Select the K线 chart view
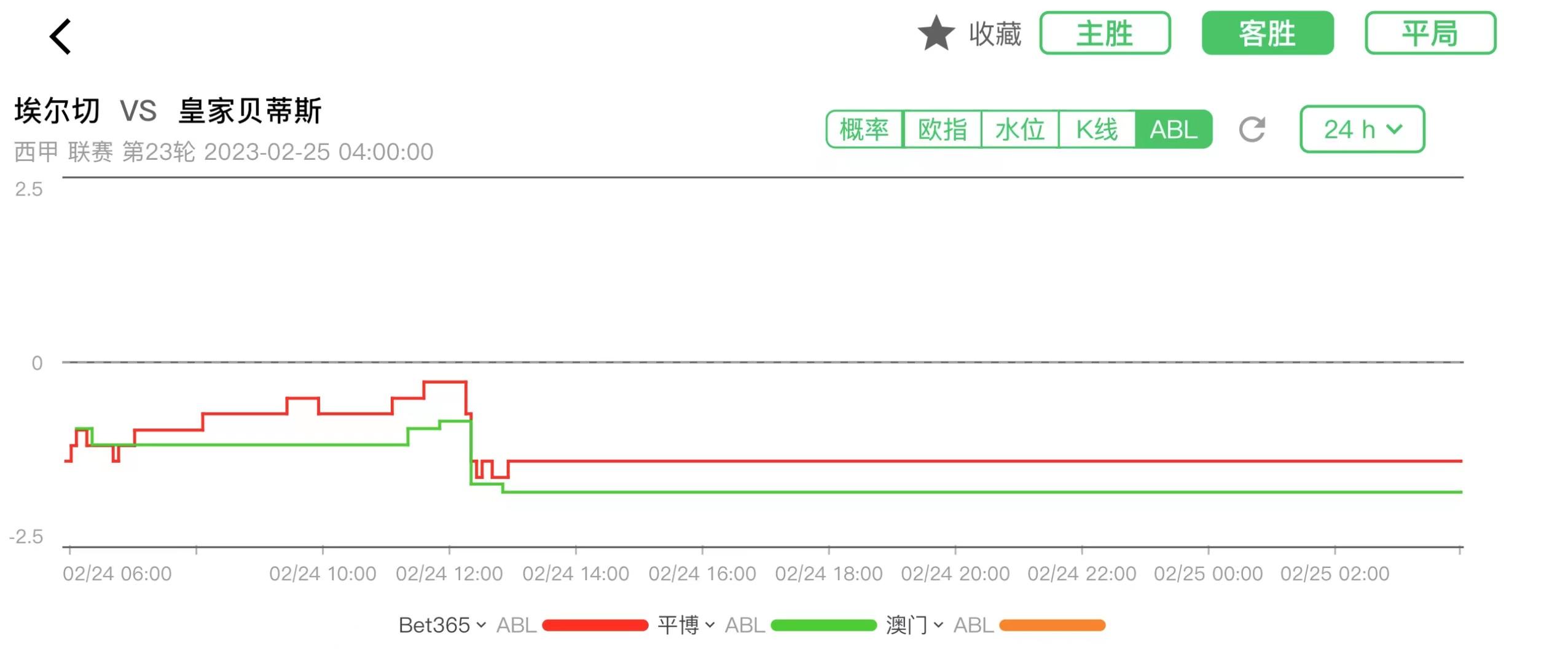 [1097, 129]
